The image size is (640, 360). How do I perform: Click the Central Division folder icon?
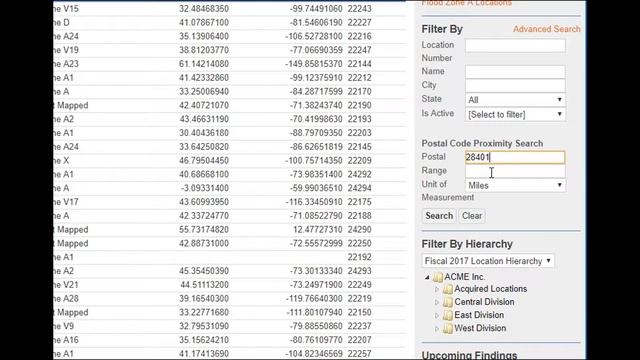click(x=448, y=302)
